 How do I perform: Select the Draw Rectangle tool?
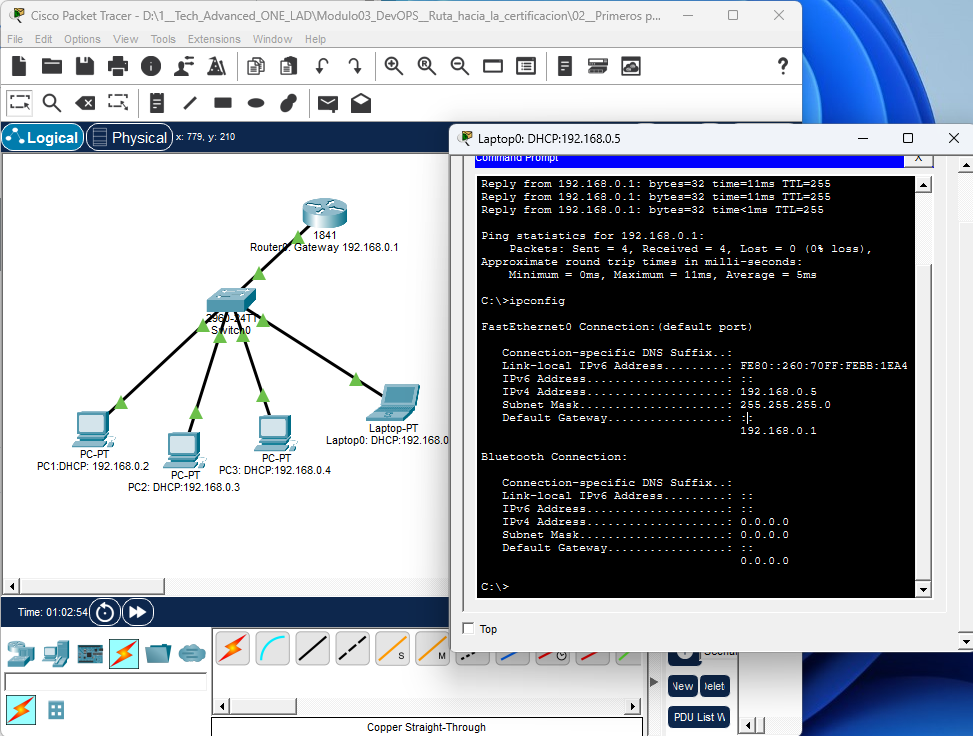click(x=223, y=102)
